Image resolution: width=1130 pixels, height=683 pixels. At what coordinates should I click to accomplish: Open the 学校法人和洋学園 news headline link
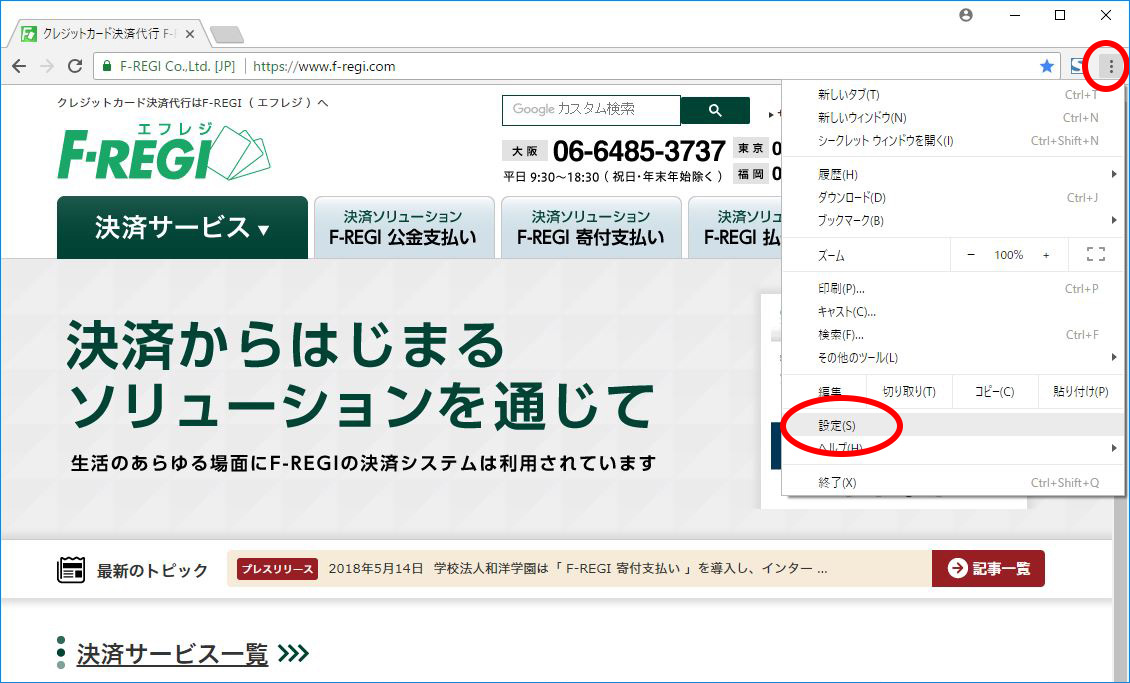(x=577, y=568)
